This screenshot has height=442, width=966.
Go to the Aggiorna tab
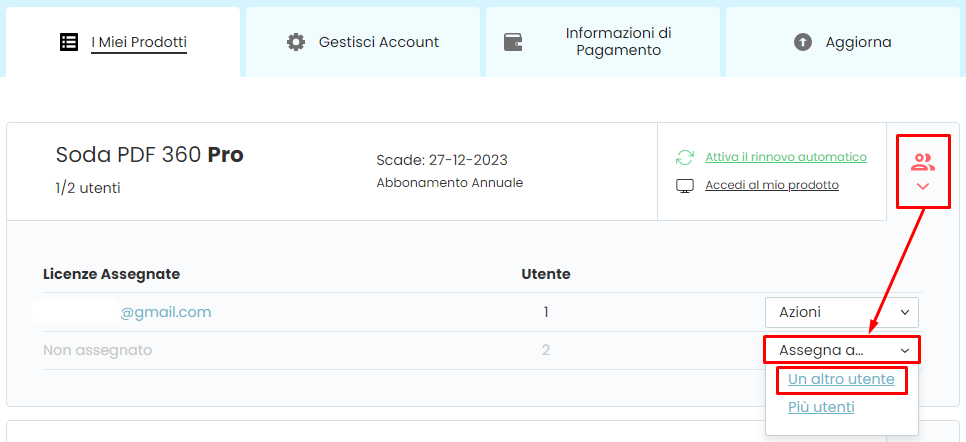coord(843,42)
